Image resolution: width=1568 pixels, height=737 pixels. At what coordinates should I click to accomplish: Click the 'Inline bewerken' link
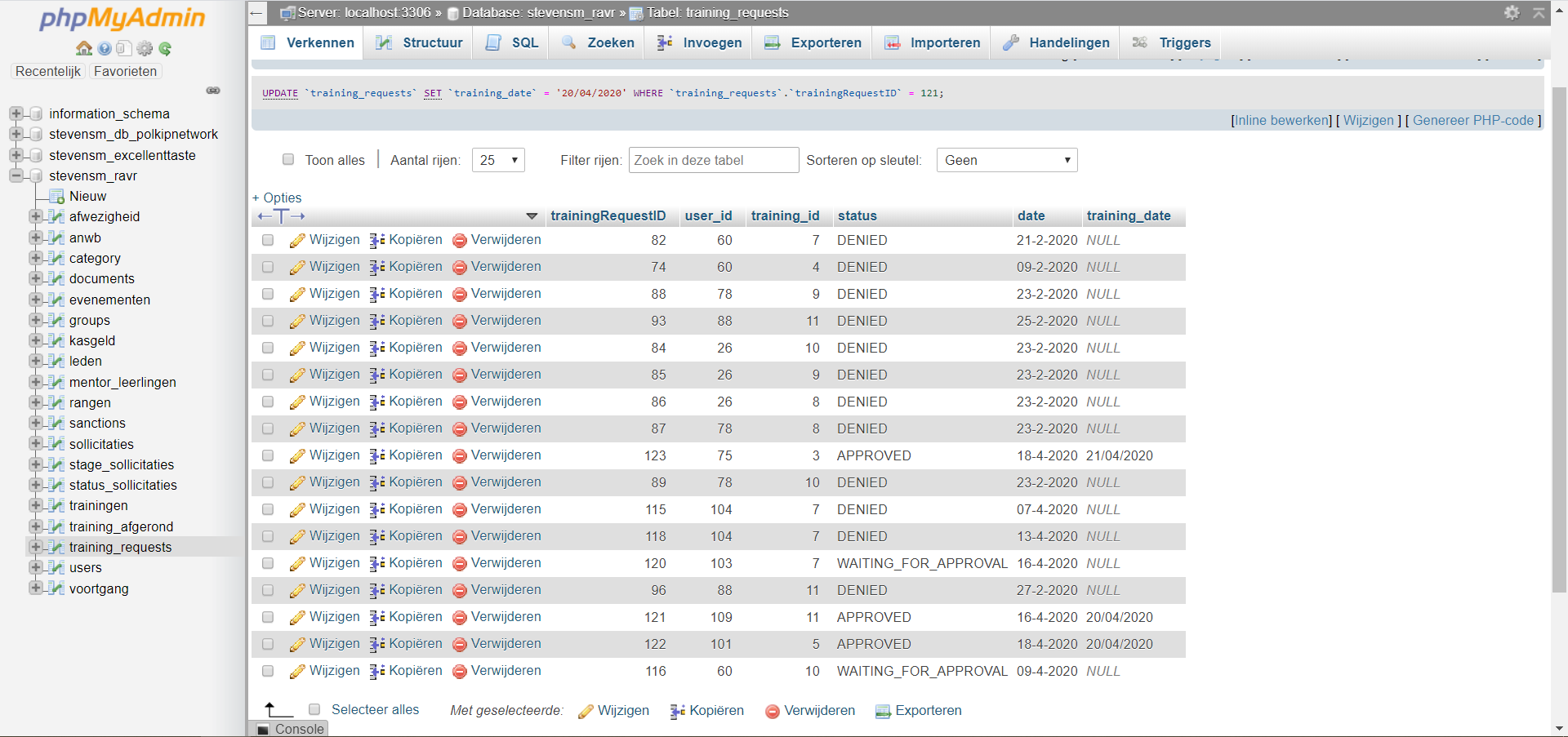1282,120
